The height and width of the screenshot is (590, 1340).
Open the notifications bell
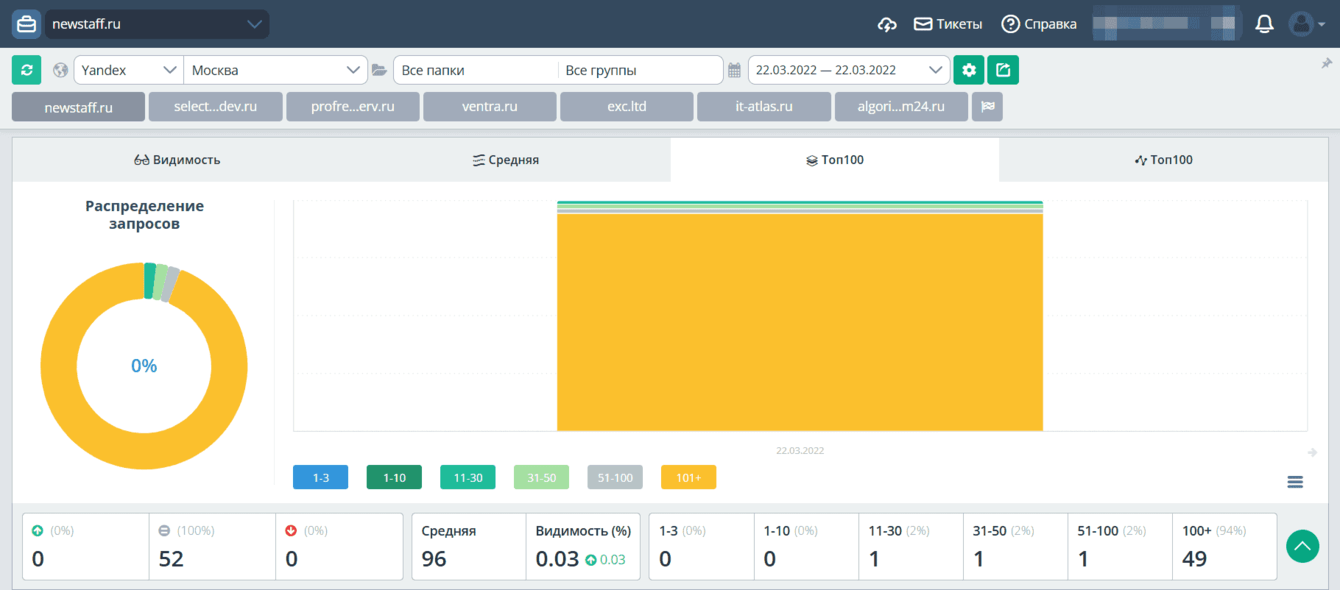1264,24
